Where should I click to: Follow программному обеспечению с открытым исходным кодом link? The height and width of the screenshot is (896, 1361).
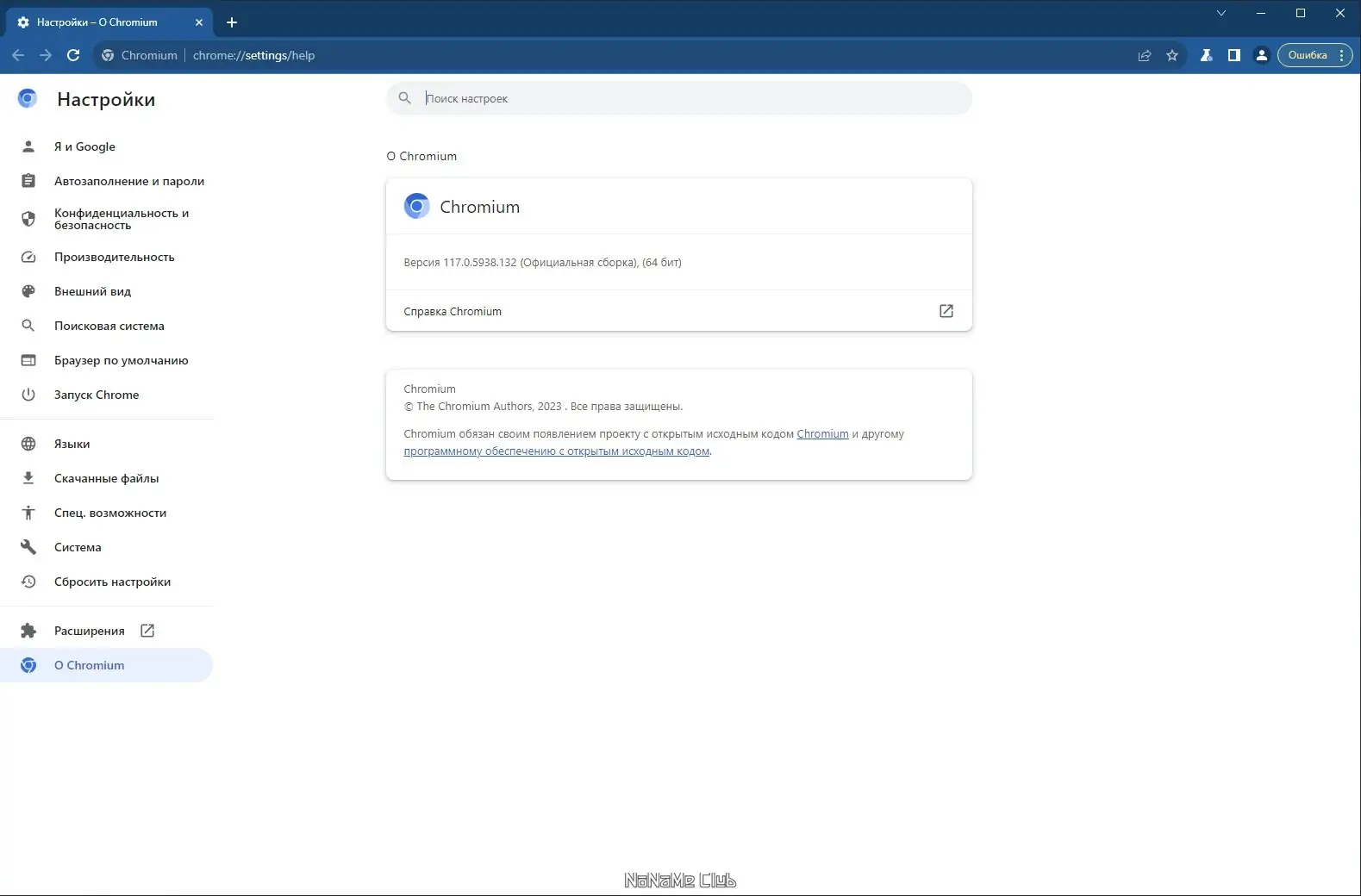557,451
